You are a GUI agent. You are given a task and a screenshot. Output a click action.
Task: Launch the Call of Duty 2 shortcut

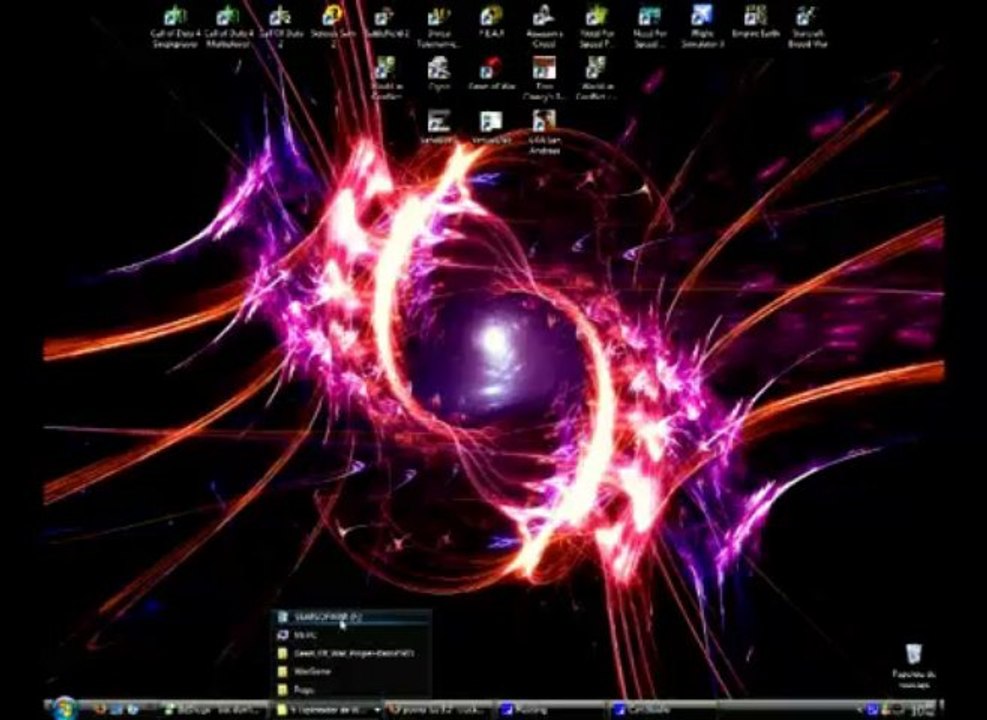tap(281, 26)
